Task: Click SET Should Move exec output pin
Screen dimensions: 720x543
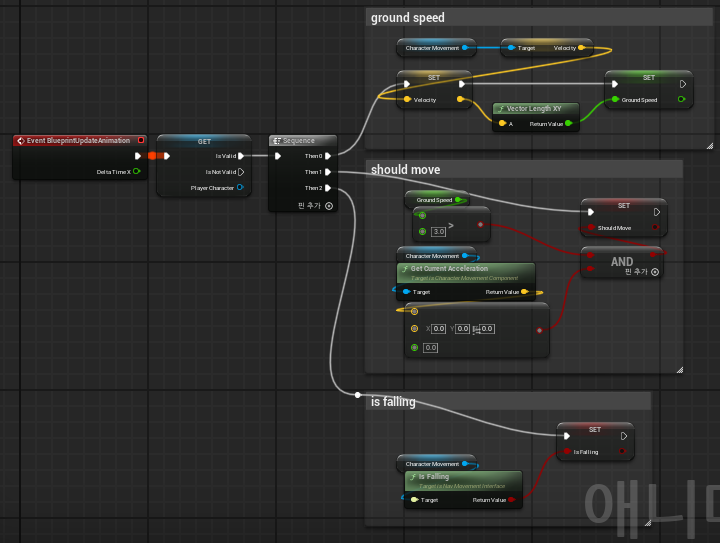Action: 657,212
